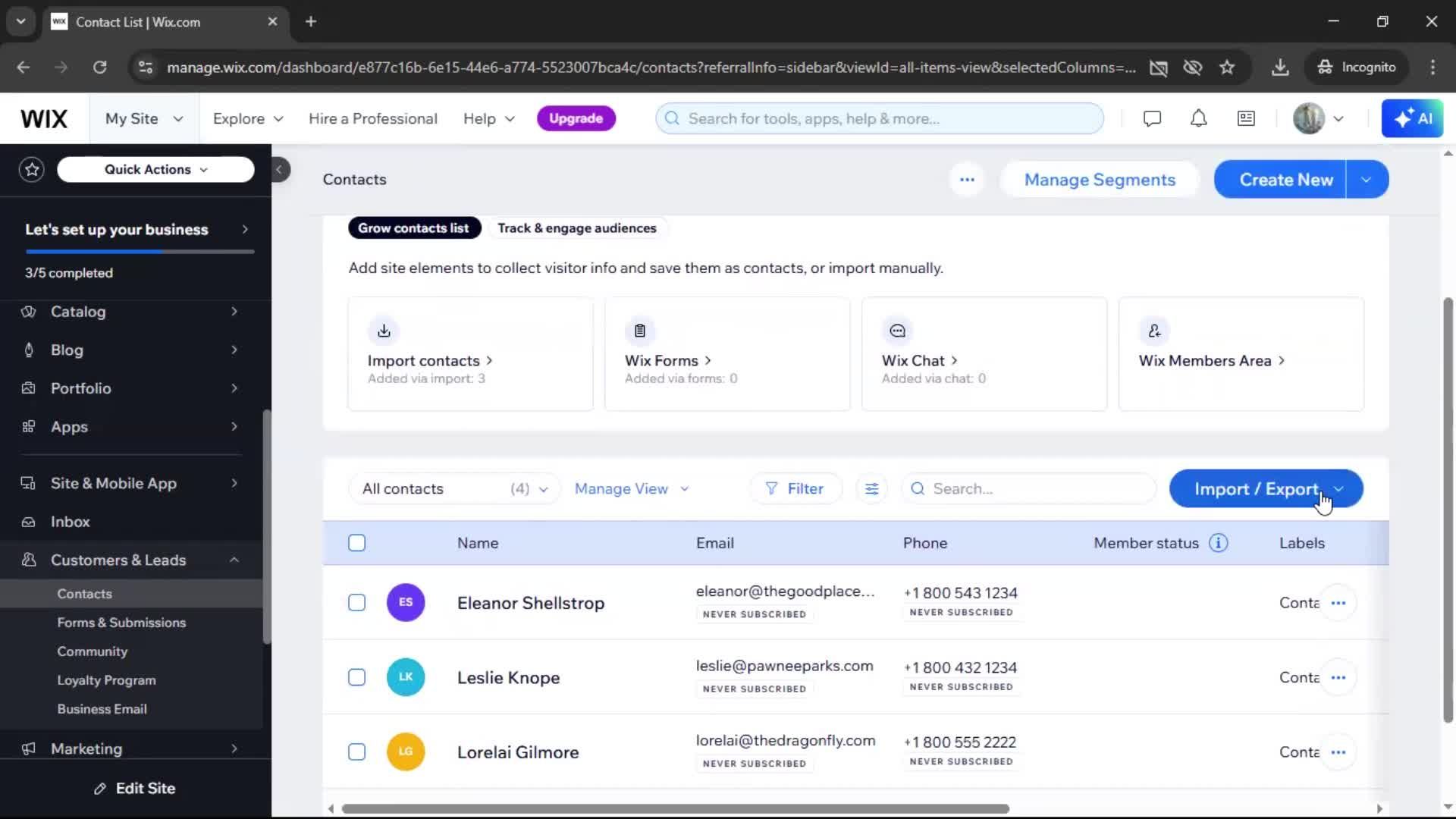This screenshot has width=1456, height=819.
Task: Open more actions for Eleanor Shellstrop
Action: click(1338, 603)
